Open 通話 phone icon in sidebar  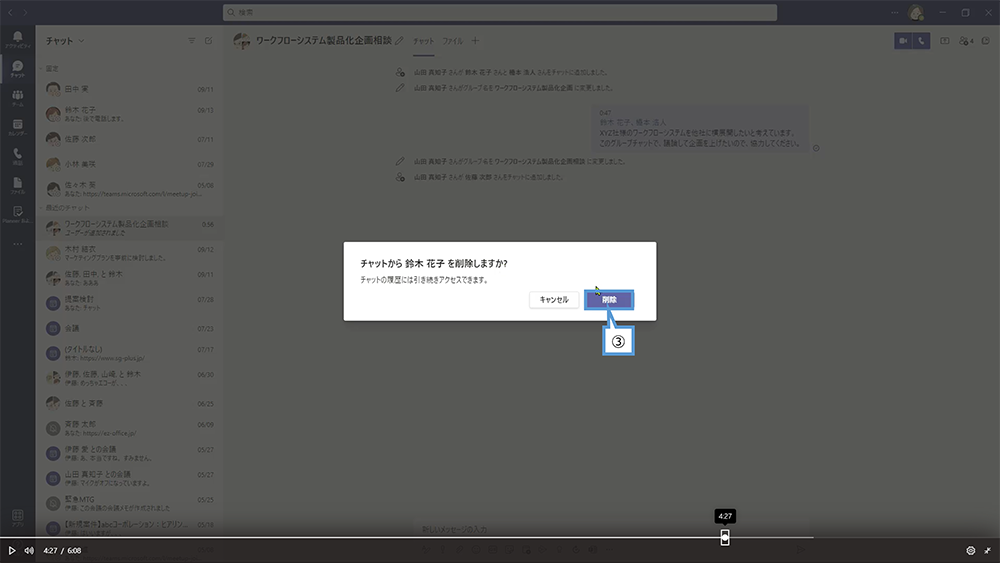coord(17,156)
